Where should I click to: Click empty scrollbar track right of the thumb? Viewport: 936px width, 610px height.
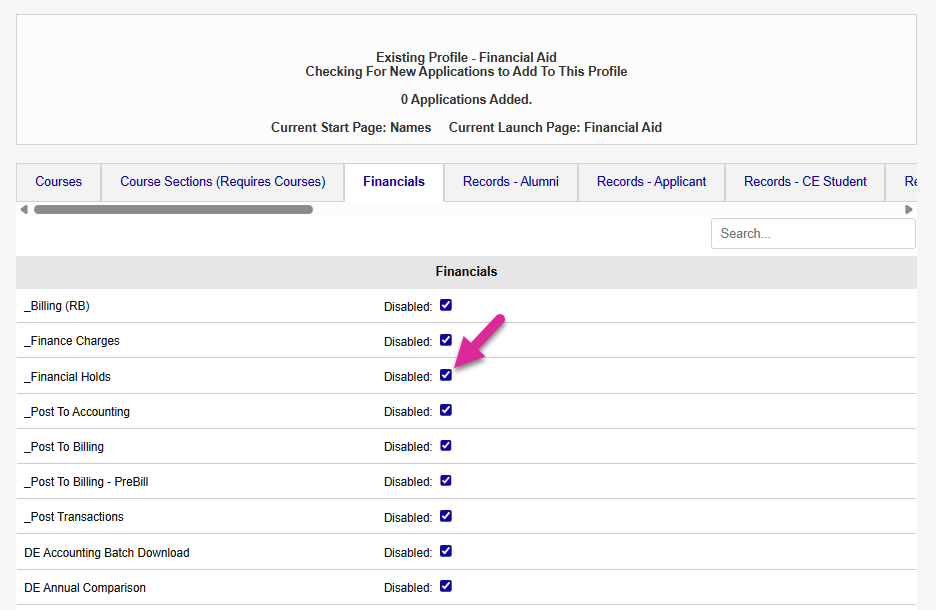click(600, 210)
